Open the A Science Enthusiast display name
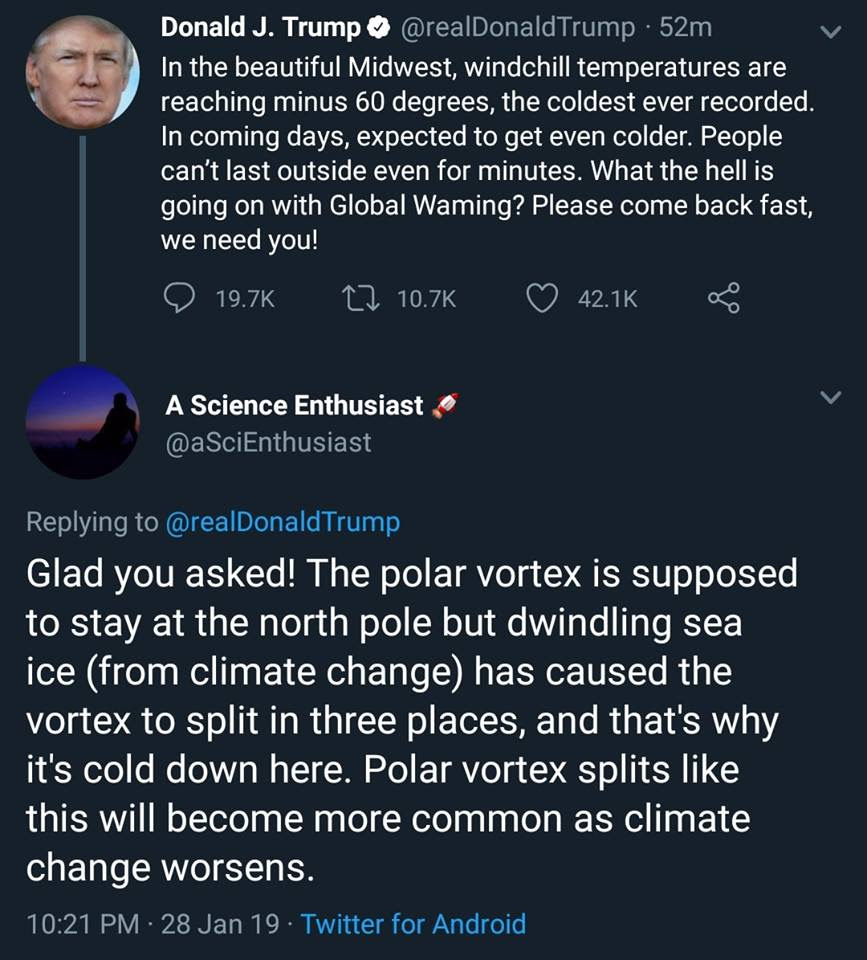The image size is (867, 960). click(294, 405)
